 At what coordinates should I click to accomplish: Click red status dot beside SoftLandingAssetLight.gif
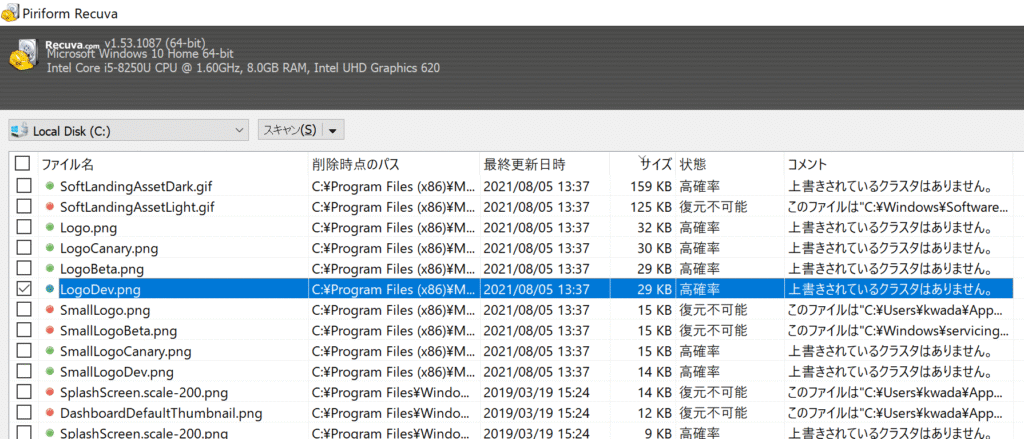pyautogui.click(x=50, y=207)
